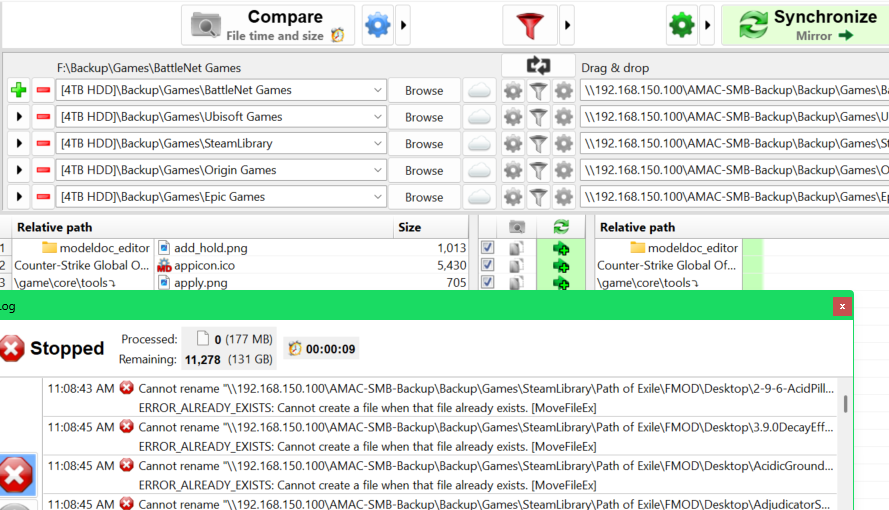The height and width of the screenshot is (510, 889).
Task: Open comparison settings blue gear
Action: [378, 25]
